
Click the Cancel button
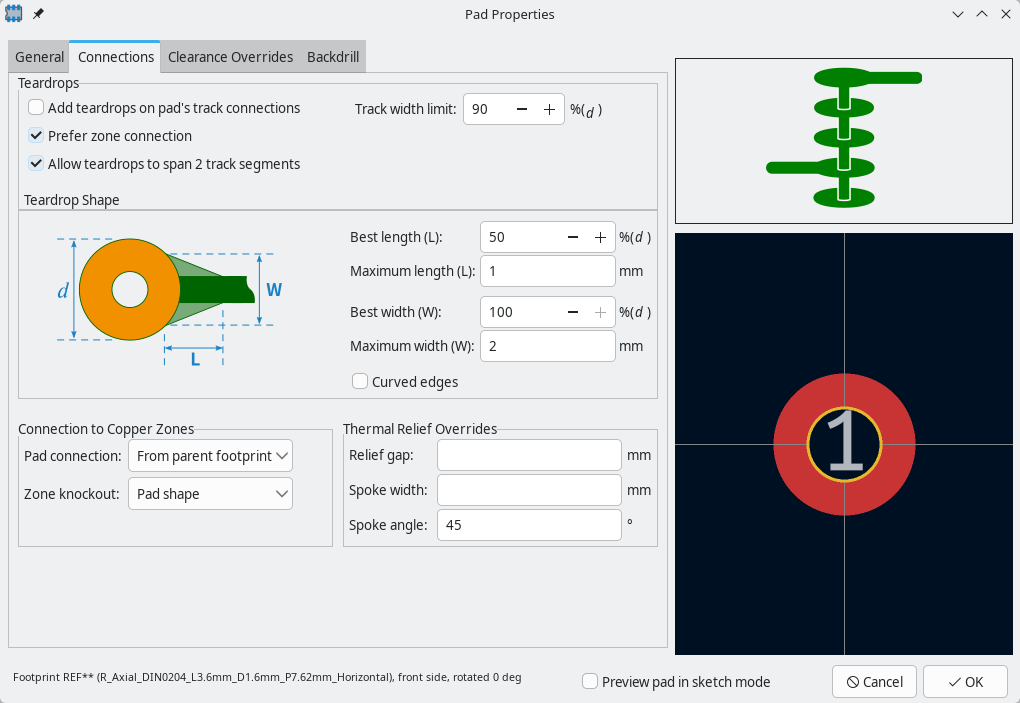pos(874,682)
